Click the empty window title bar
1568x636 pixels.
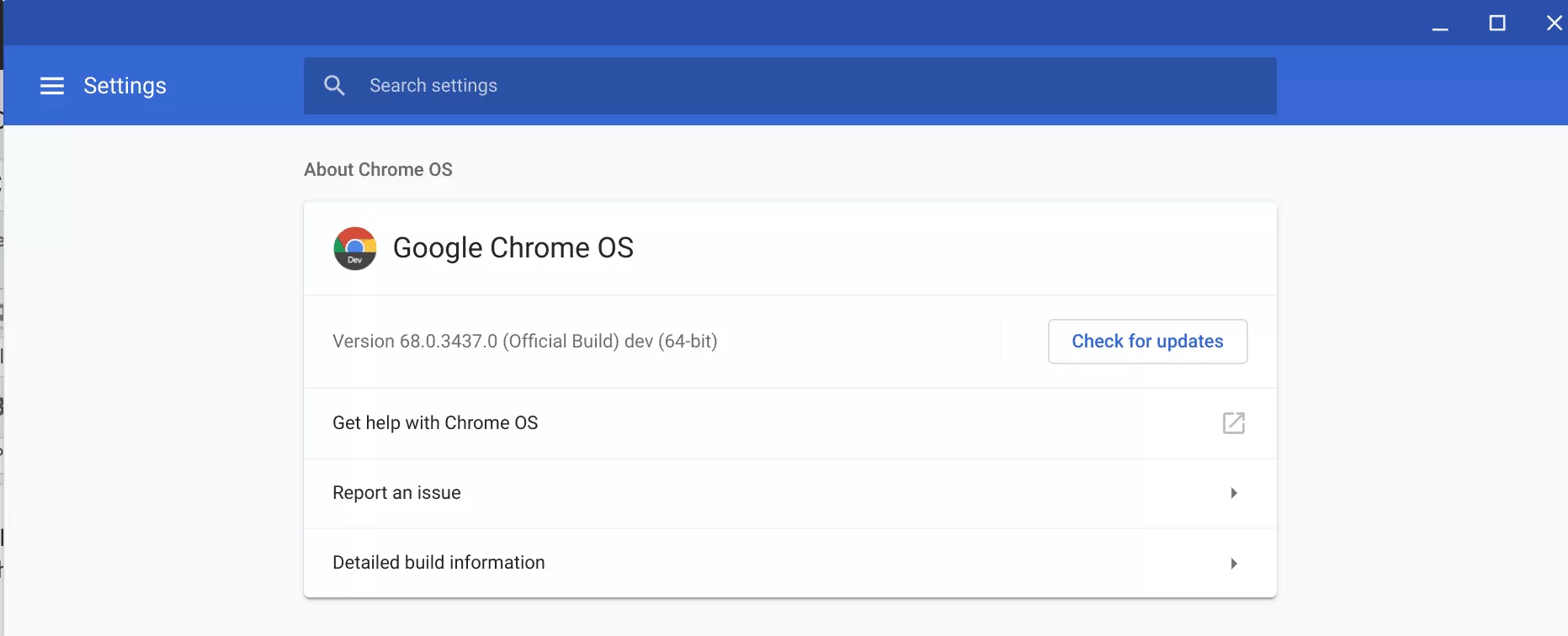click(x=673, y=23)
